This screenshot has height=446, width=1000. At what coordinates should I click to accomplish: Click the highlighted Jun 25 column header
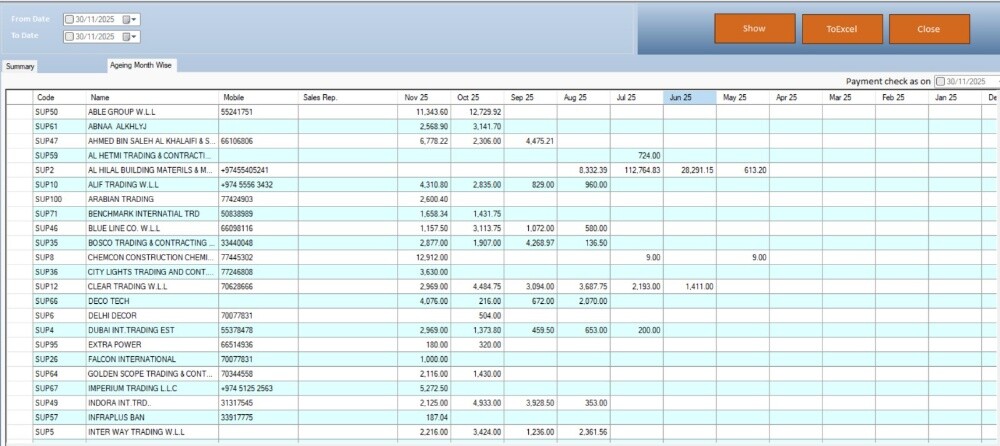pos(689,98)
